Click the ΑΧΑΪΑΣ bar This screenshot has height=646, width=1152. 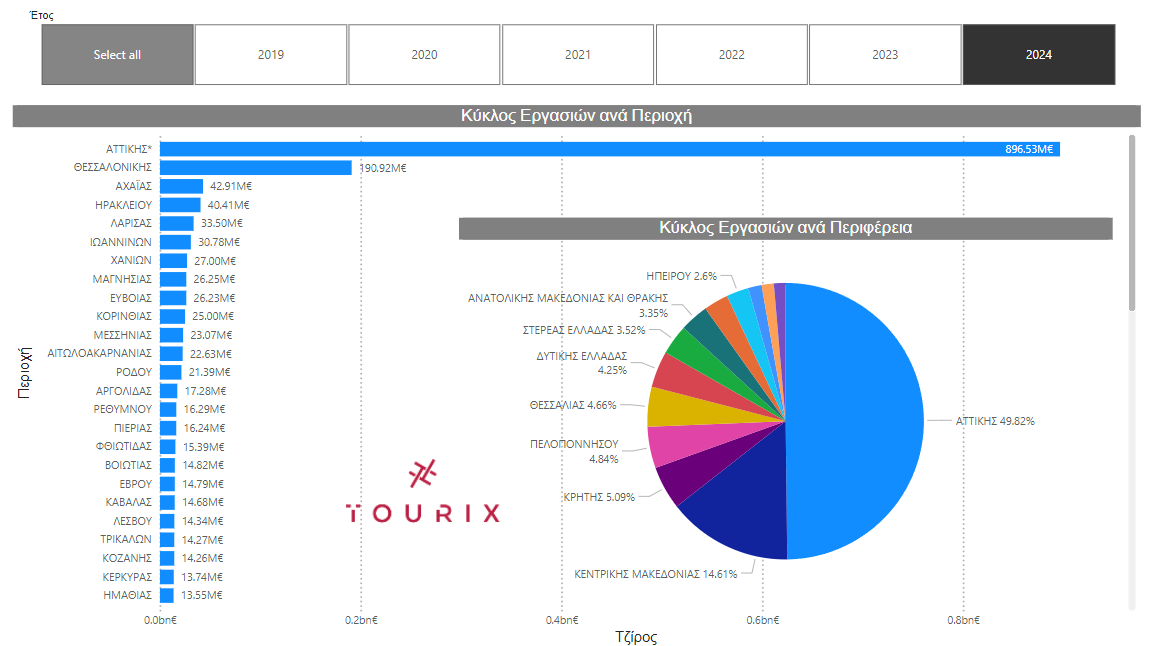click(x=181, y=186)
